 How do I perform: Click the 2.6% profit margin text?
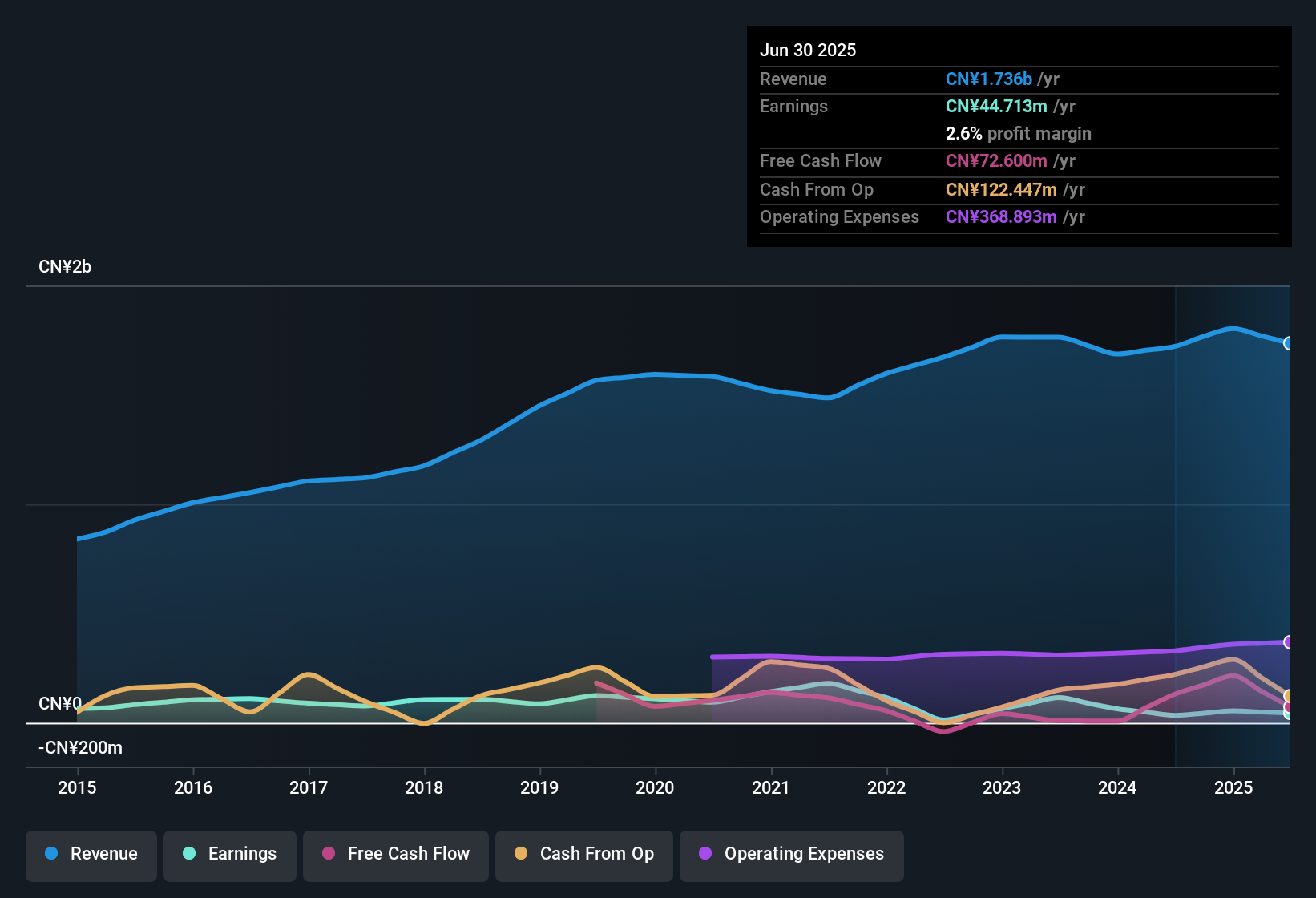(1018, 134)
